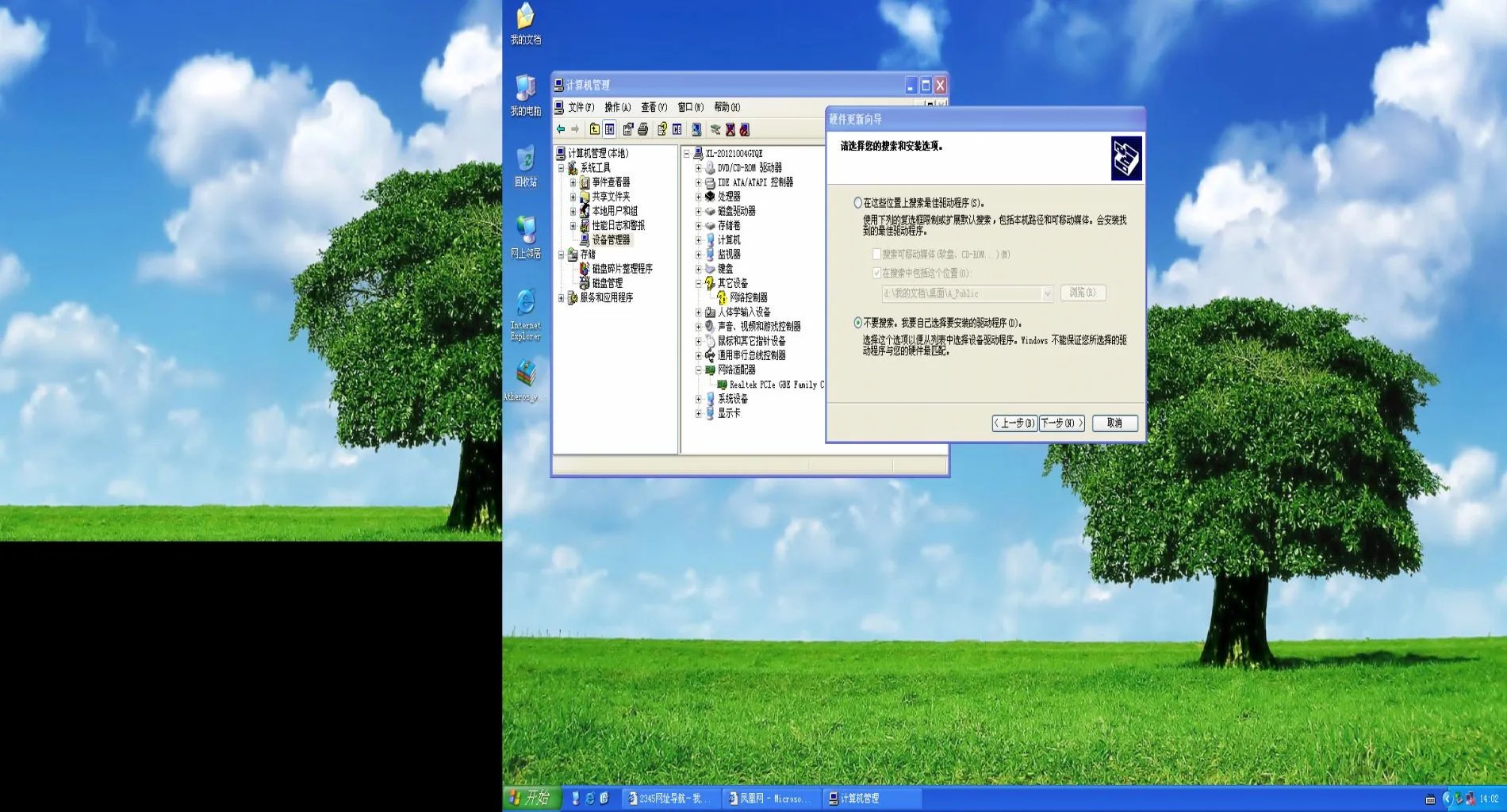Open the driver search location dropdown arrow

1047,293
